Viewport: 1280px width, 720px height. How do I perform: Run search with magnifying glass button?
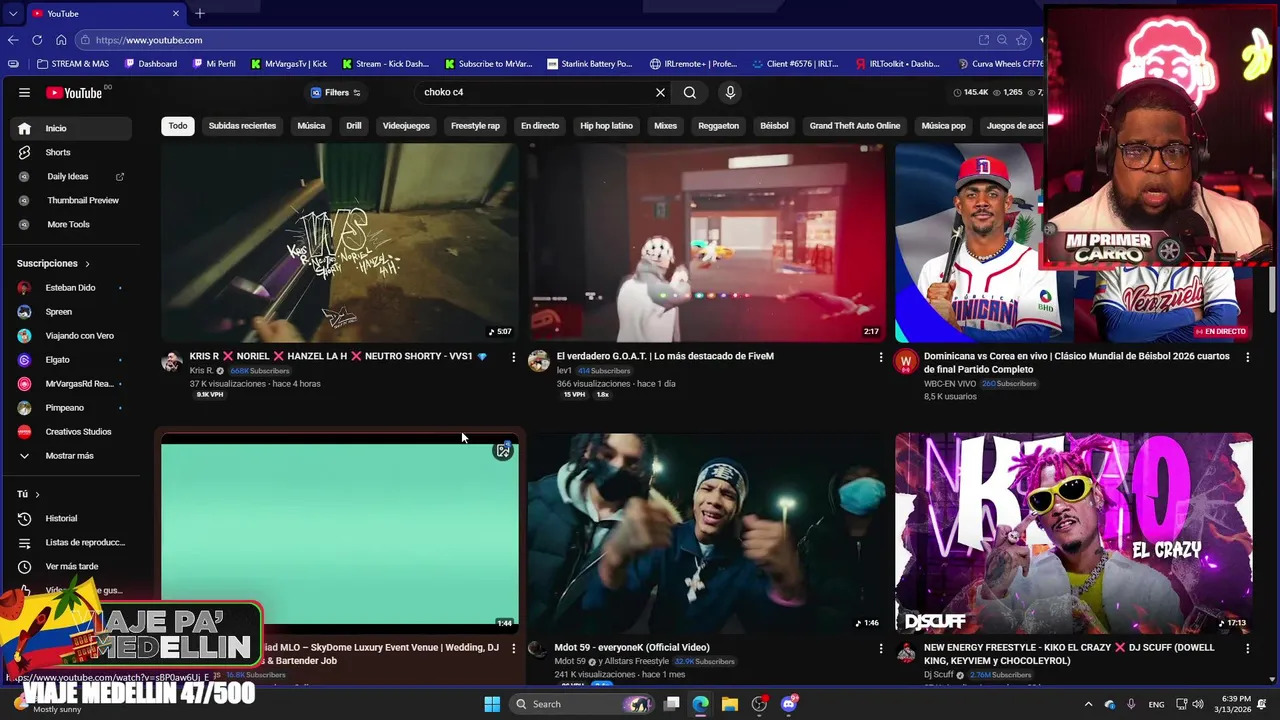[690, 92]
